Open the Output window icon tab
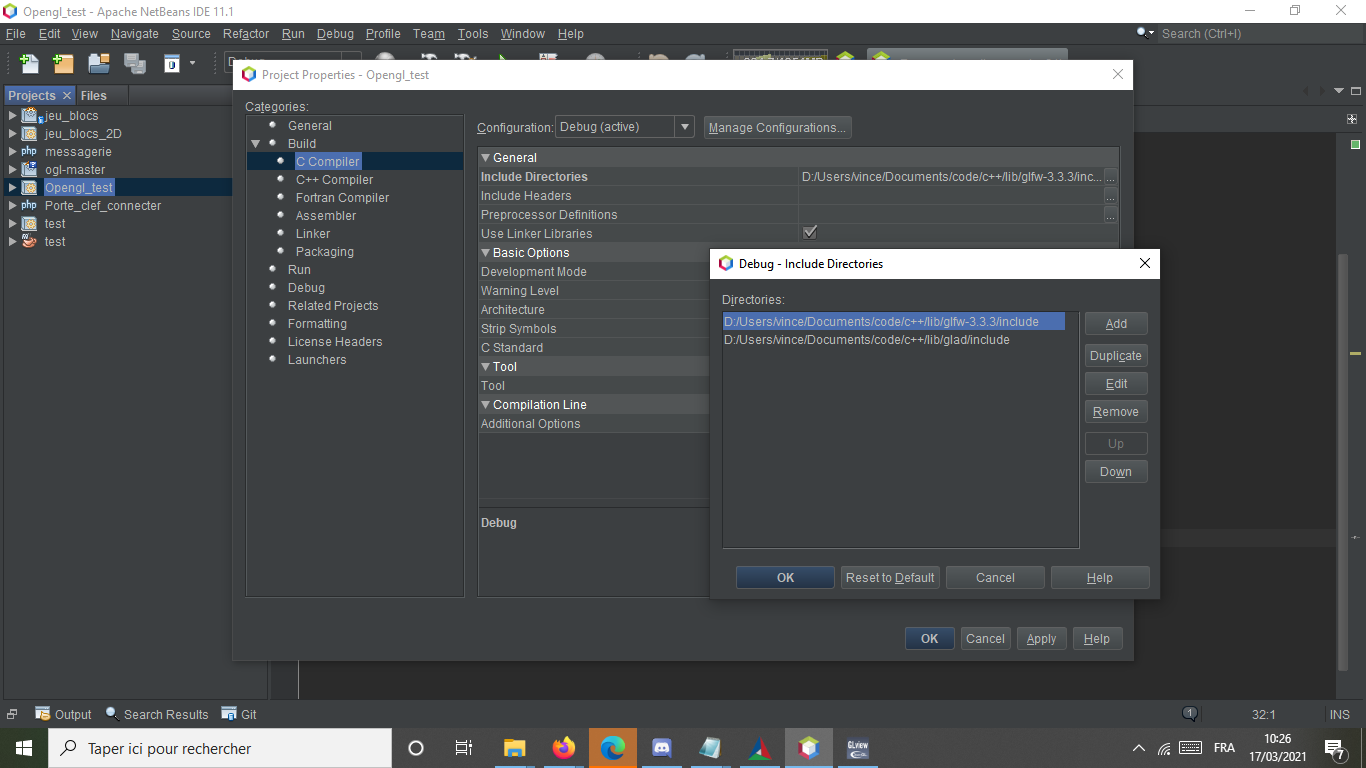This screenshot has height=768, width=1366. point(63,714)
